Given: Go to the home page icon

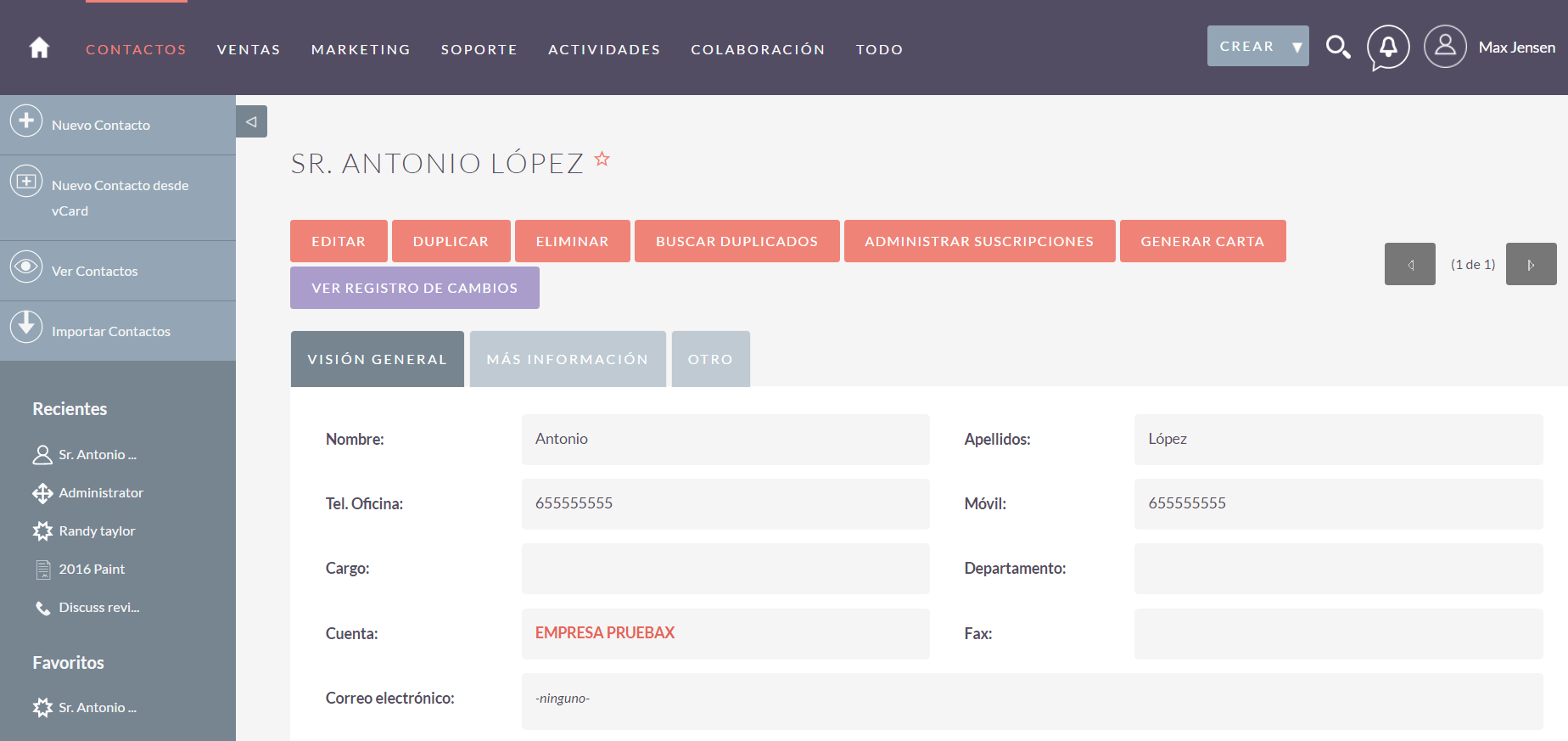Looking at the screenshot, I should click(x=39, y=48).
